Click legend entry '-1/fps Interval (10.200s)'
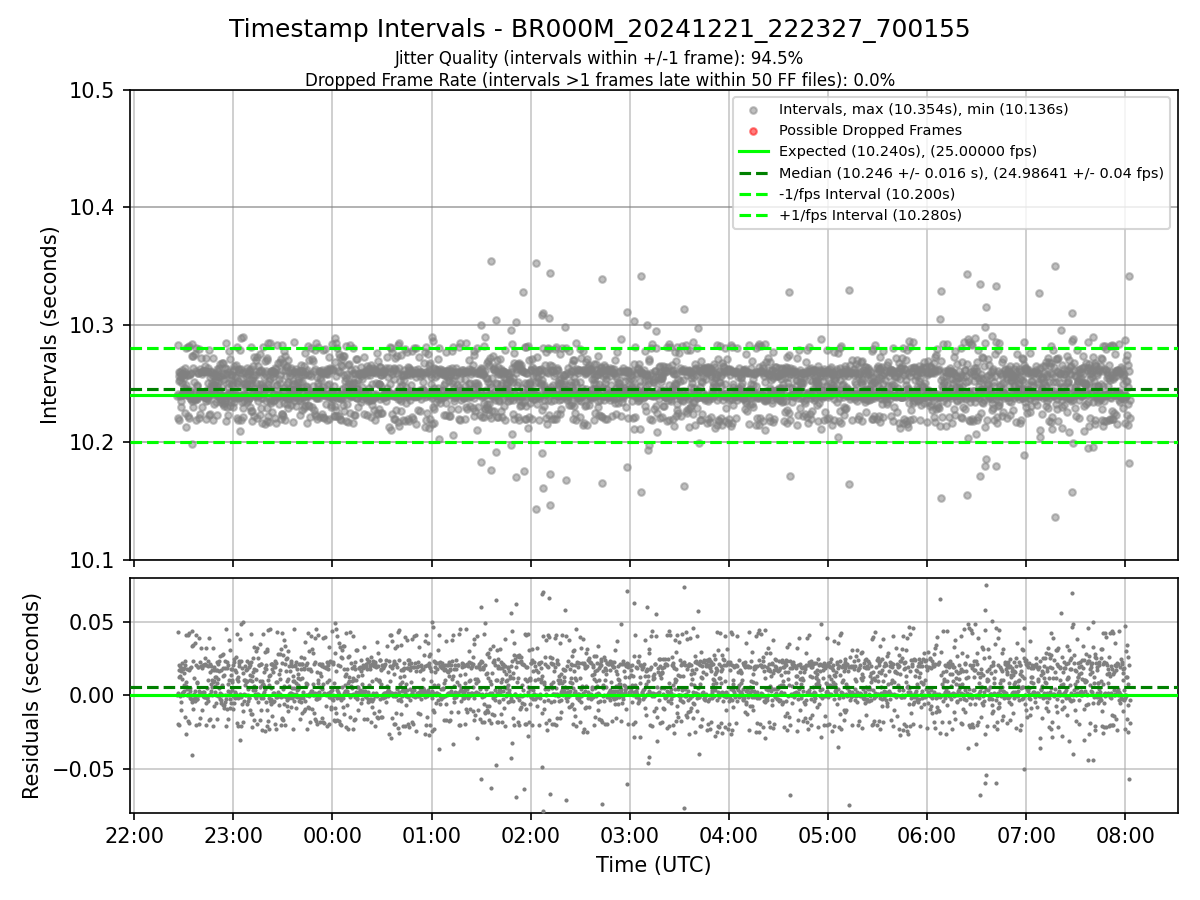 click(x=867, y=193)
